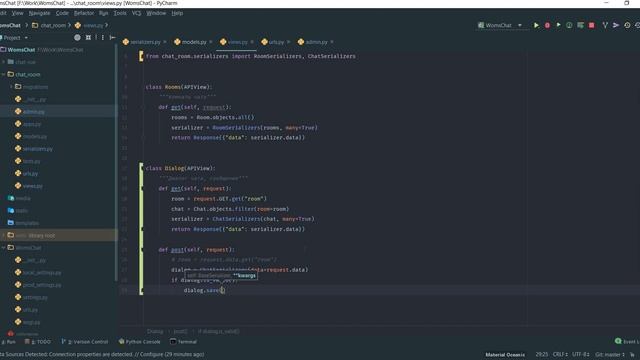
Task: Click the CRLF line separator indicator
Action: pos(560,355)
